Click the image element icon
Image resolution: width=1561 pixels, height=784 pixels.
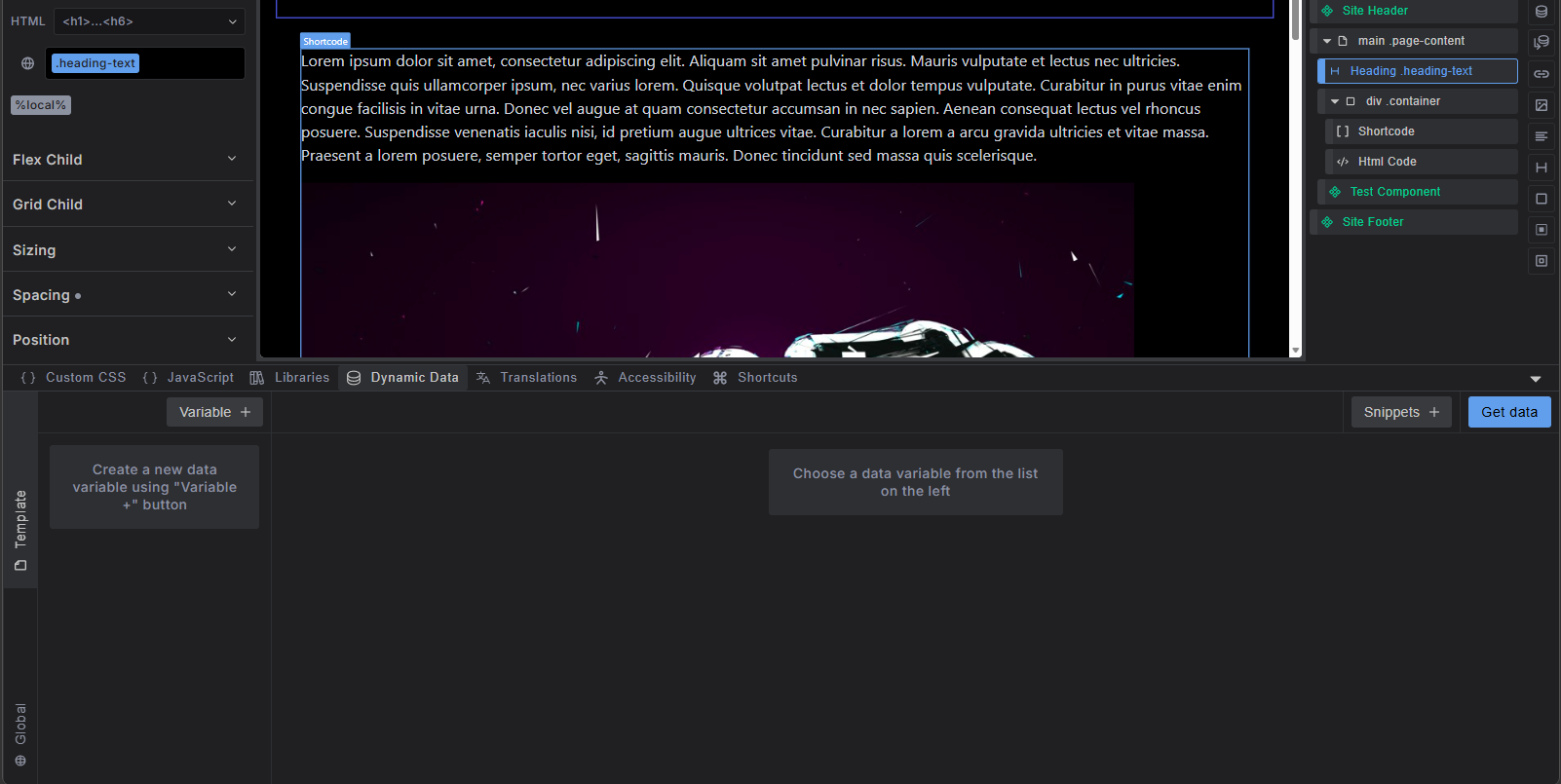pyautogui.click(x=1541, y=105)
